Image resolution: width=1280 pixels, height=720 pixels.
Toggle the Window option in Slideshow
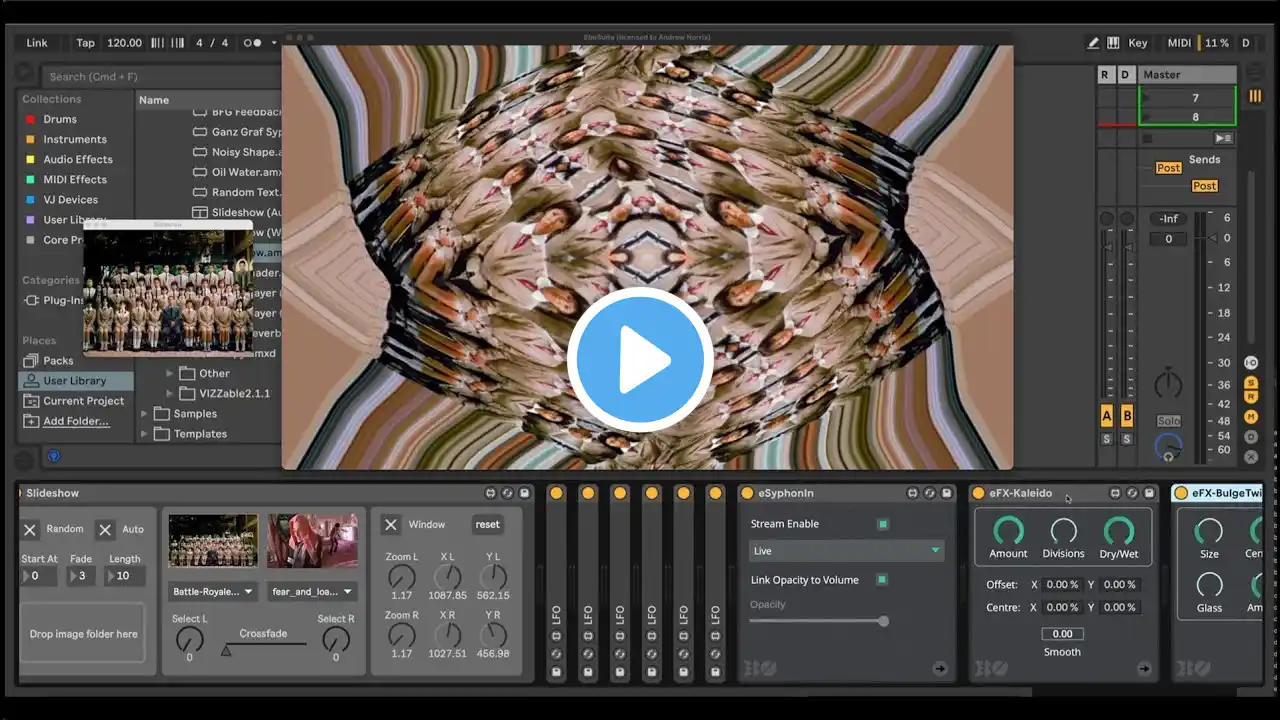coord(391,524)
